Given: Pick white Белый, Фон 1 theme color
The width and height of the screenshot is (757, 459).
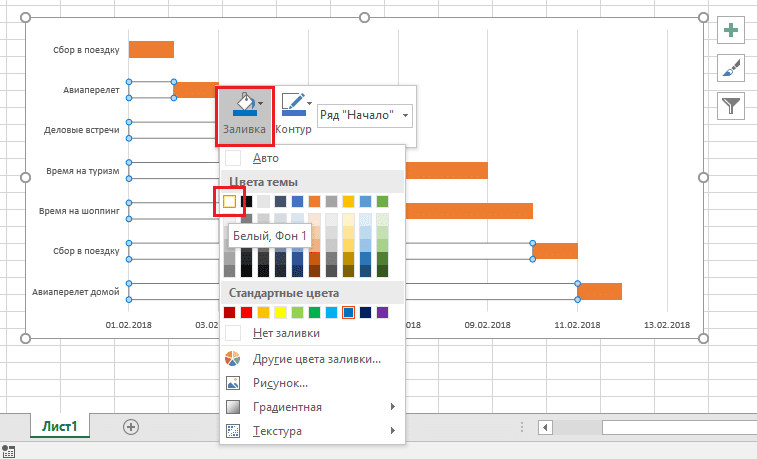Looking at the screenshot, I should coord(230,202).
